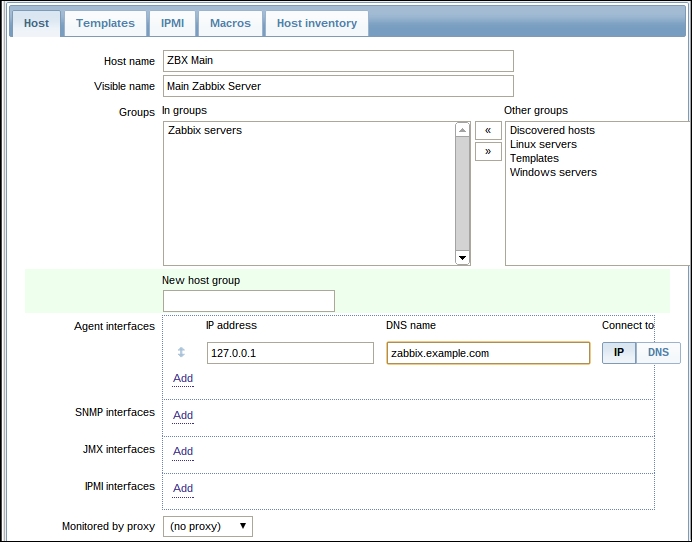Click the New host group field
Screen dimensions: 692x542
249,301
